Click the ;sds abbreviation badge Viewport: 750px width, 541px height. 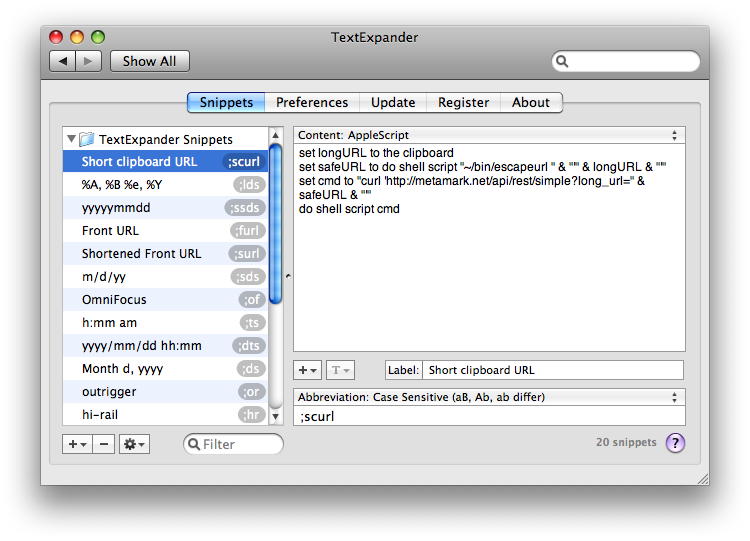click(248, 276)
